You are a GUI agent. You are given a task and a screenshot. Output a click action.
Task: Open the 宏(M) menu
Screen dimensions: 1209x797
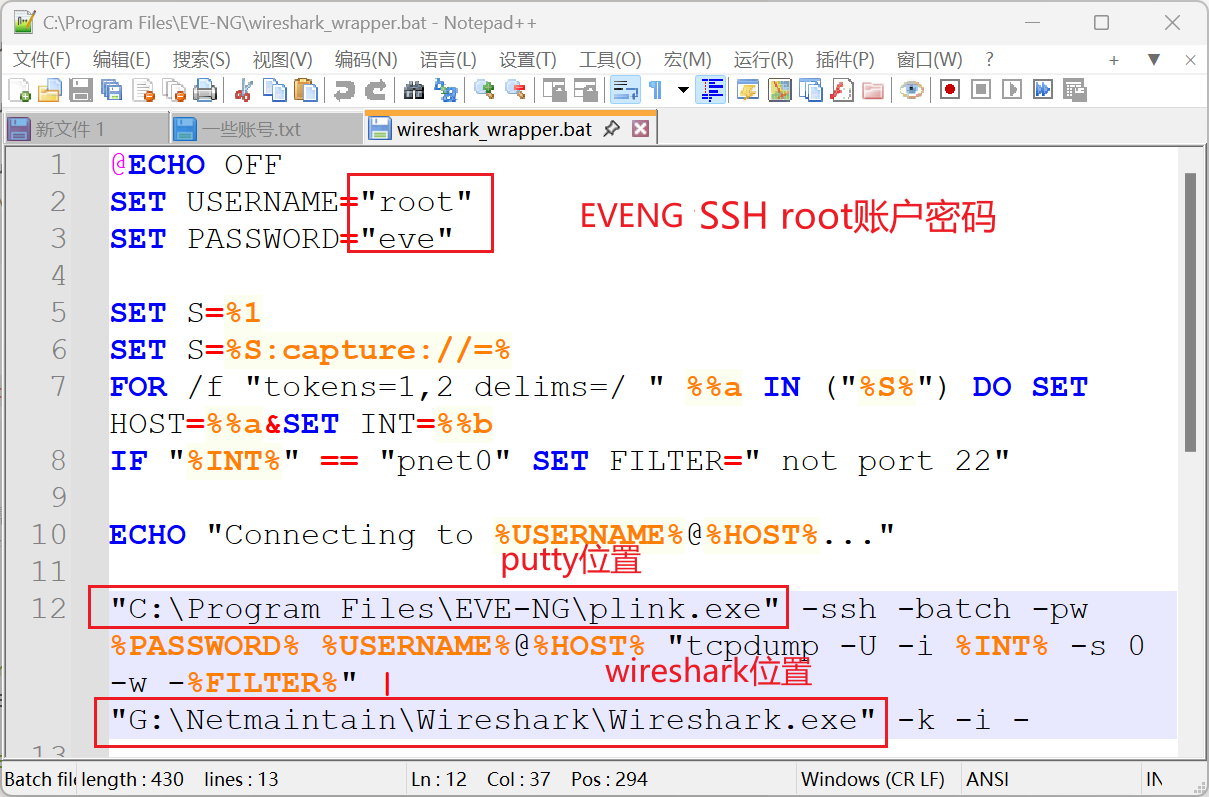(x=687, y=59)
